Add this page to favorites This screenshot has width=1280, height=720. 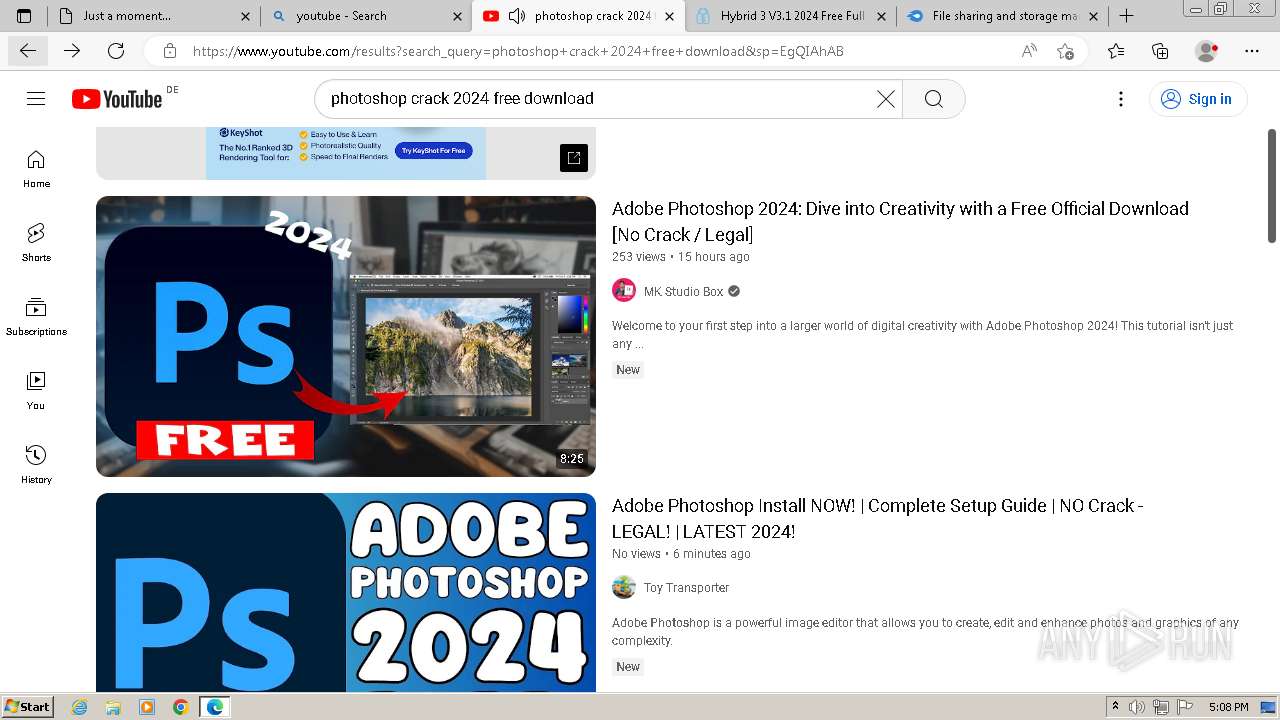tap(1065, 51)
